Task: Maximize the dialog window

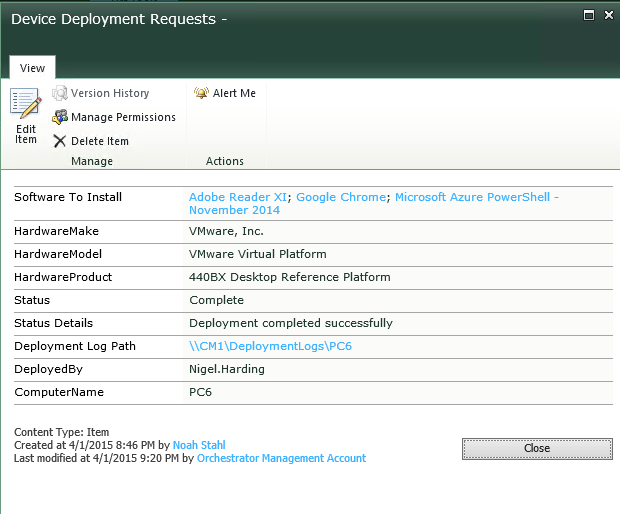Action: pyautogui.click(x=589, y=15)
